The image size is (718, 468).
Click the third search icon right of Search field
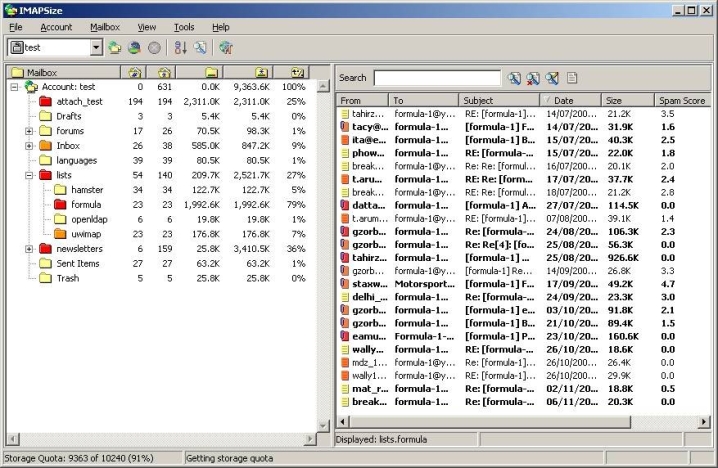[x=552, y=77]
